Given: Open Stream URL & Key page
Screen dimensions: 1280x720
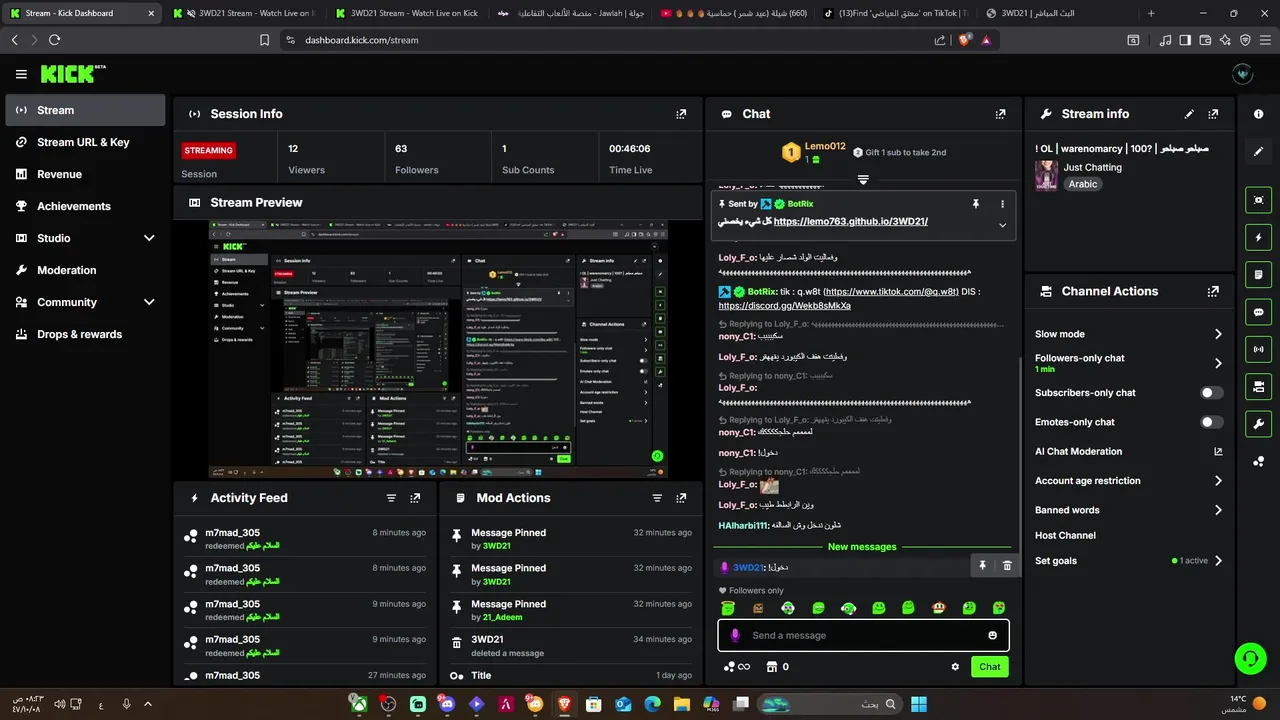Looking at the screenshot, I should pos(85,142).
